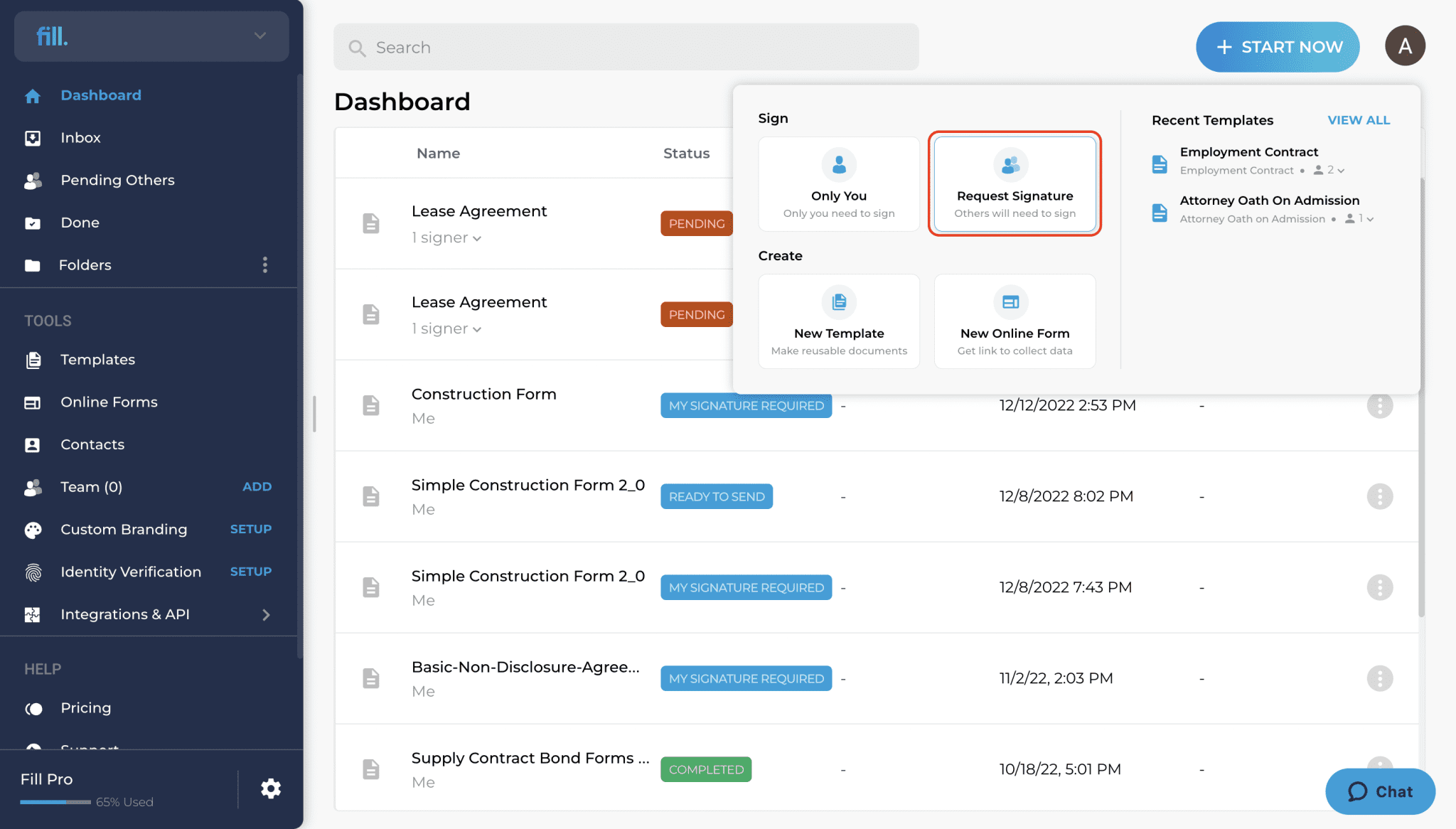Open the settings gear beside Fill Pro

tap(270, 788)
